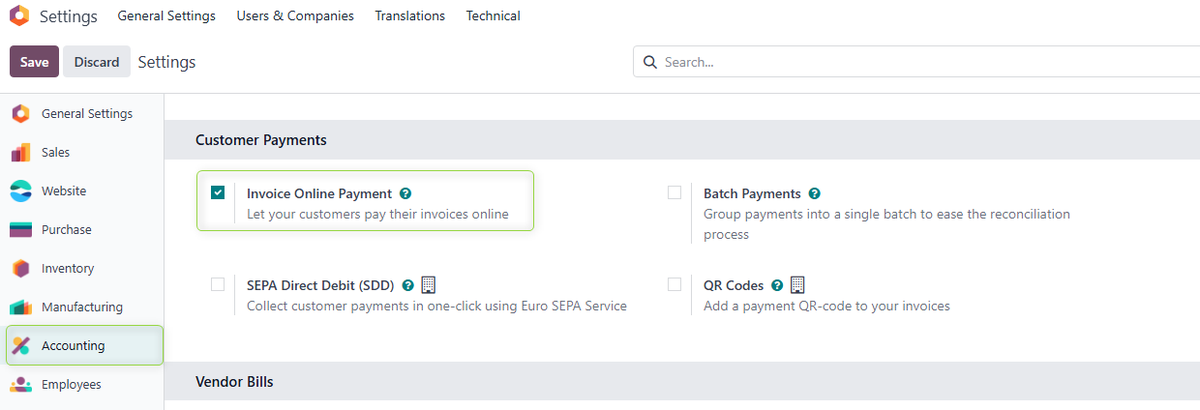Select the Sales settings label
This screenshot has height=410, width=1200.
pyautogui.click(x=55, y=152)
